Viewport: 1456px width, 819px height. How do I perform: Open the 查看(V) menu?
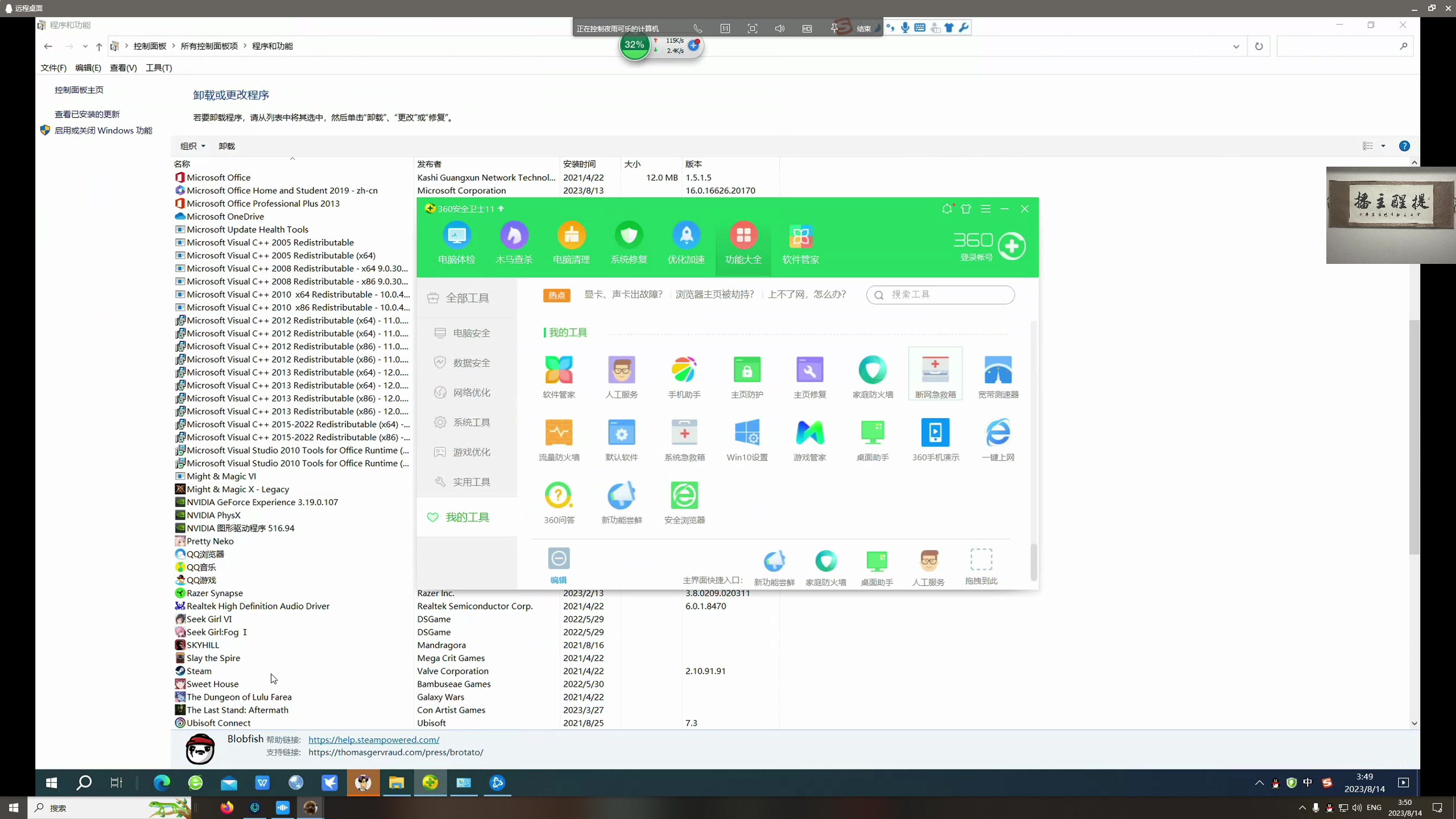coord(123,68)
